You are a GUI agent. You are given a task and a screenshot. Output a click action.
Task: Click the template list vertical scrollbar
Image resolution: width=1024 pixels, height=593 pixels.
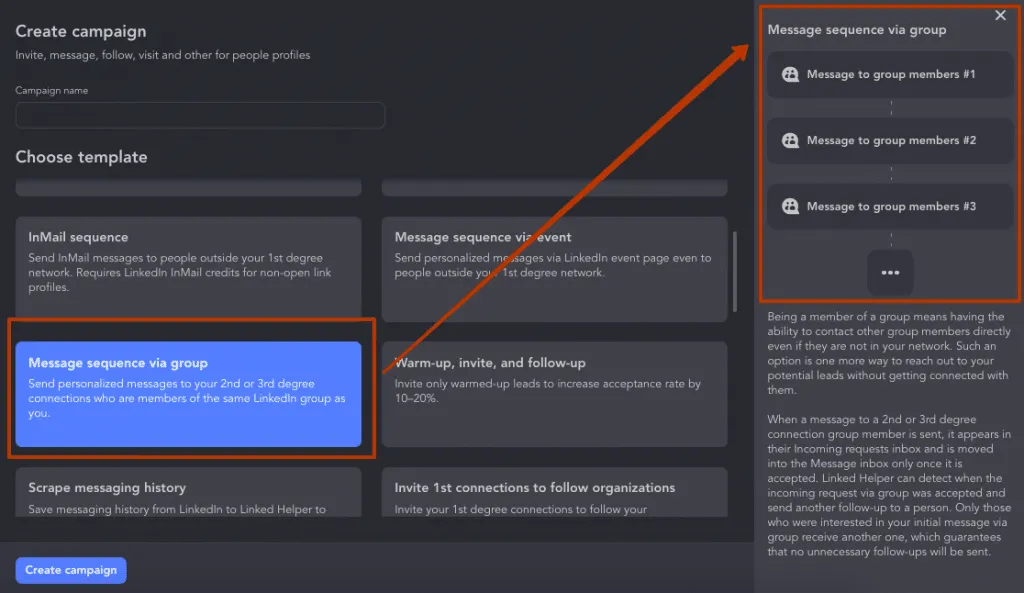(x=735, y=271)
